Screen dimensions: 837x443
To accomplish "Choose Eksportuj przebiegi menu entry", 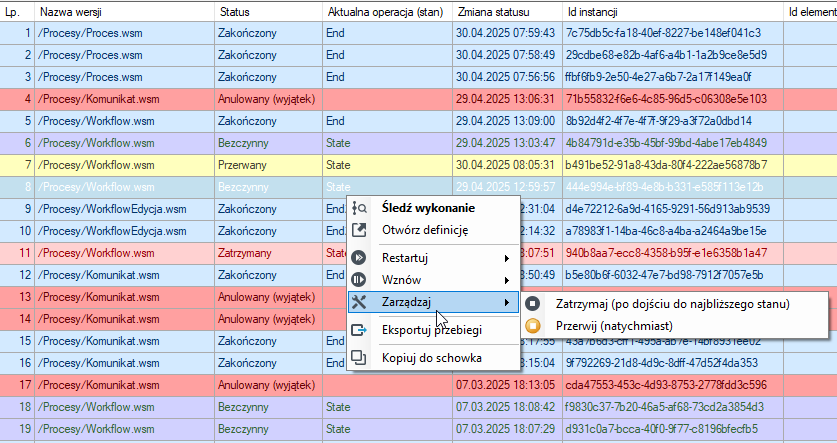I will tap(433, 330).
